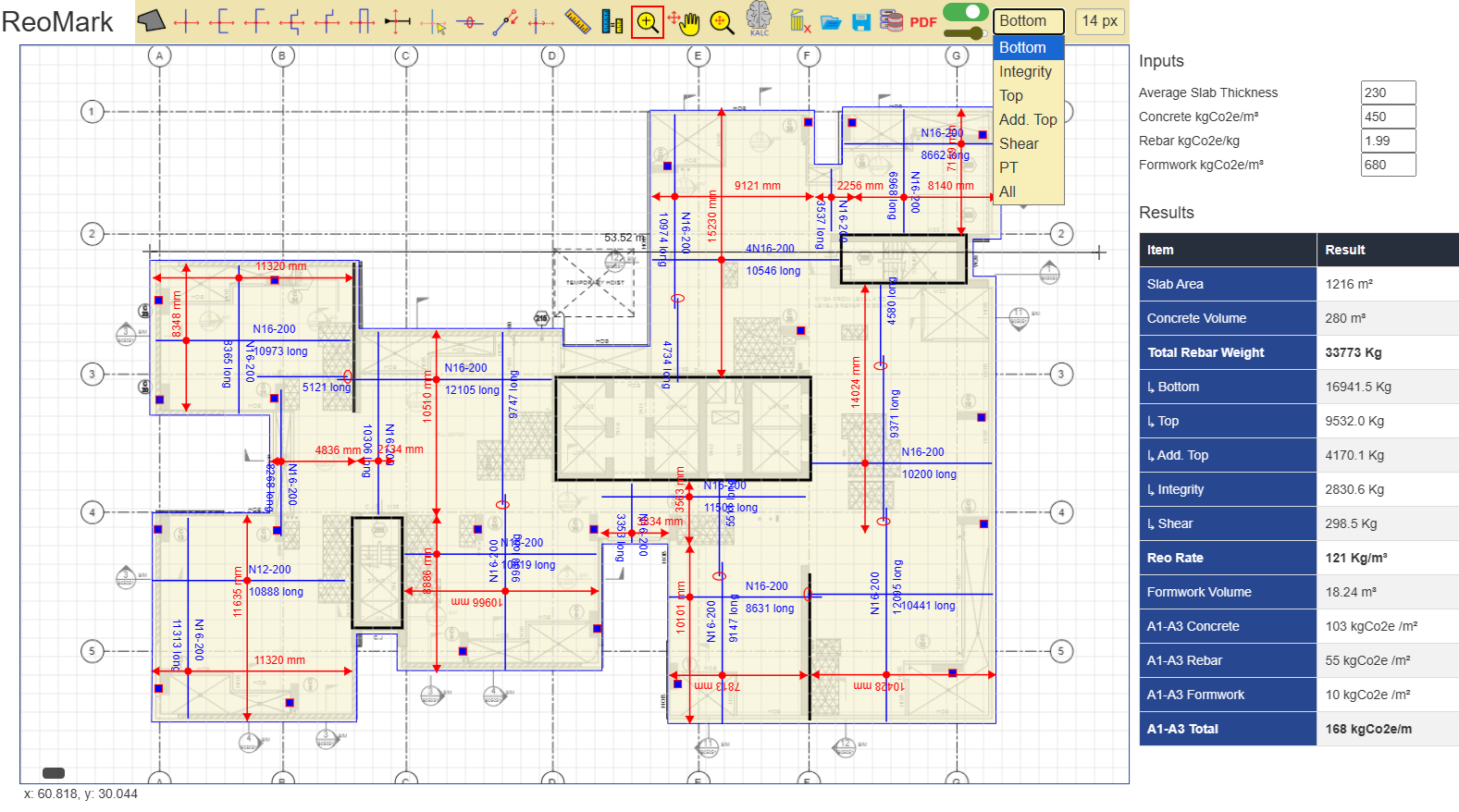Choose Top in the layer list
Image resolution: width=1459 pixels, height=812 pixels.
coord(1028,95)
